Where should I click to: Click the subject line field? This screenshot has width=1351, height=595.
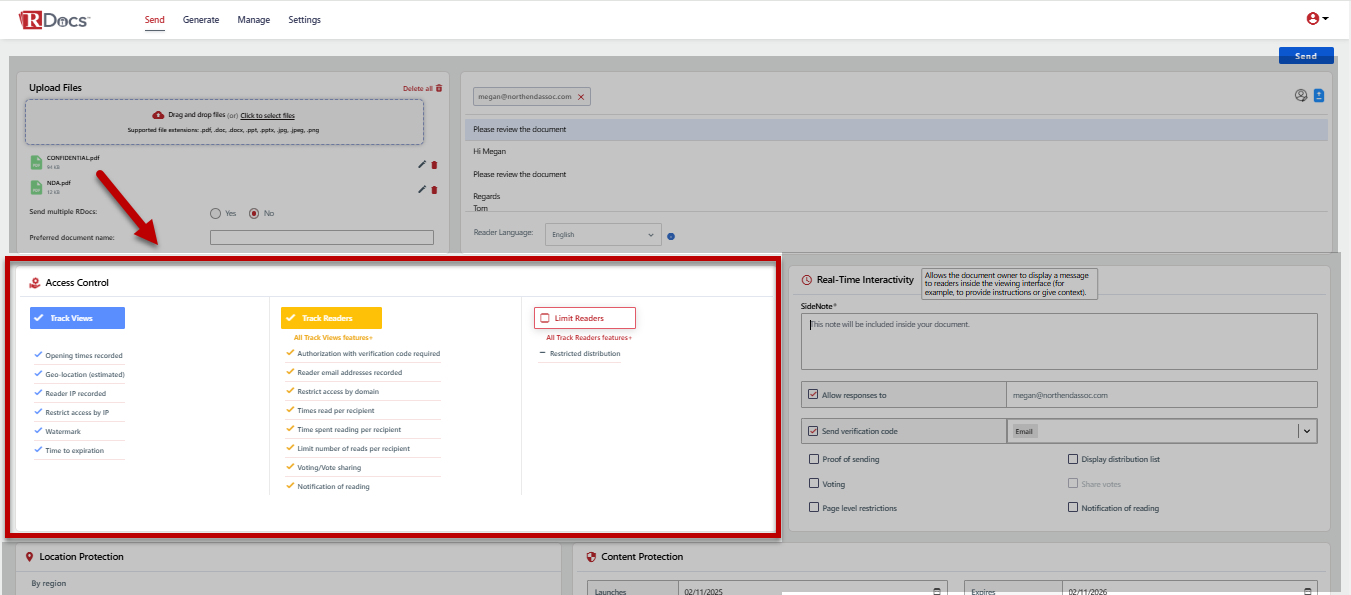(896, 130)
